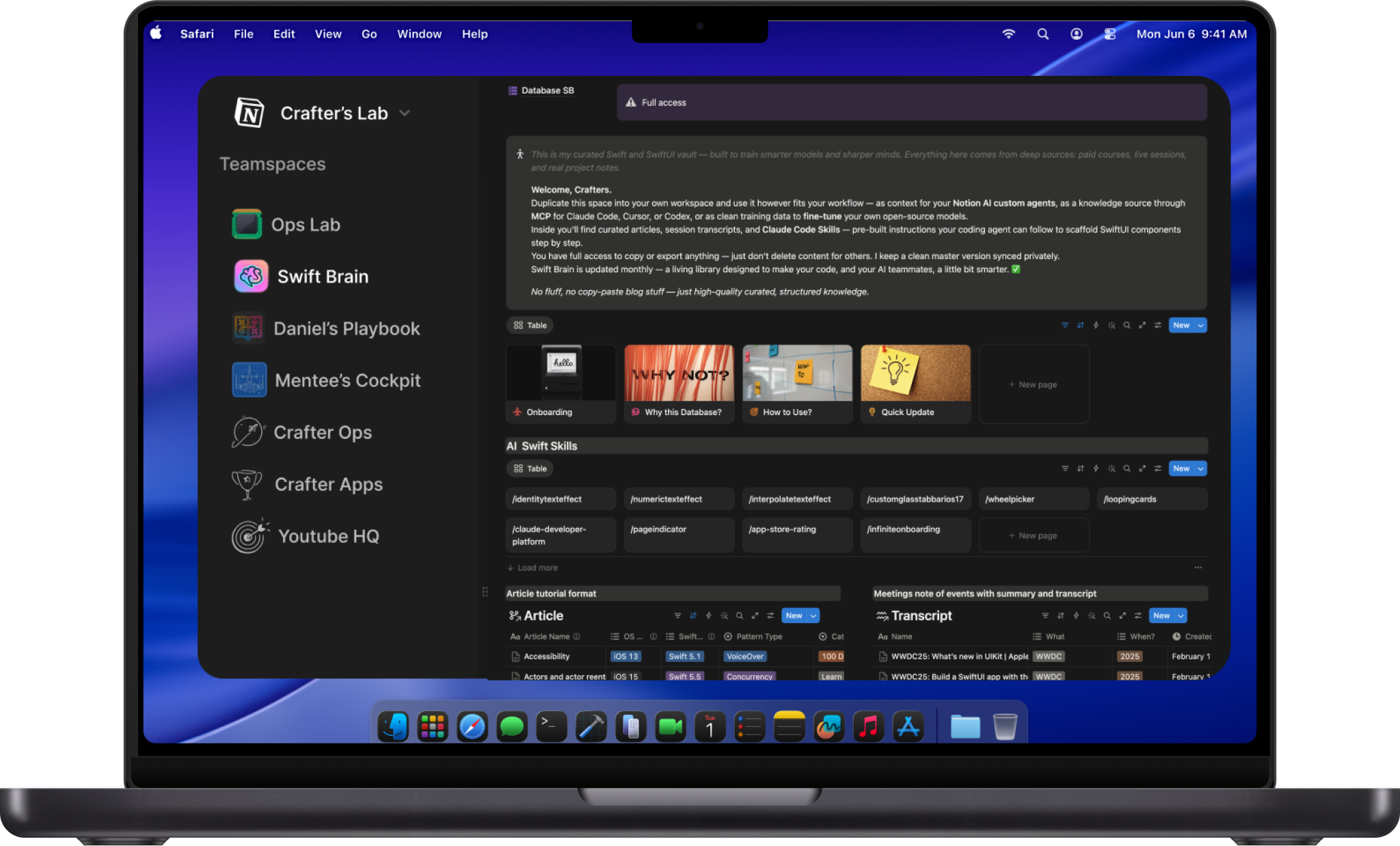Open the settings sliders icon in the Transcript toolbar

[1138, 616]
